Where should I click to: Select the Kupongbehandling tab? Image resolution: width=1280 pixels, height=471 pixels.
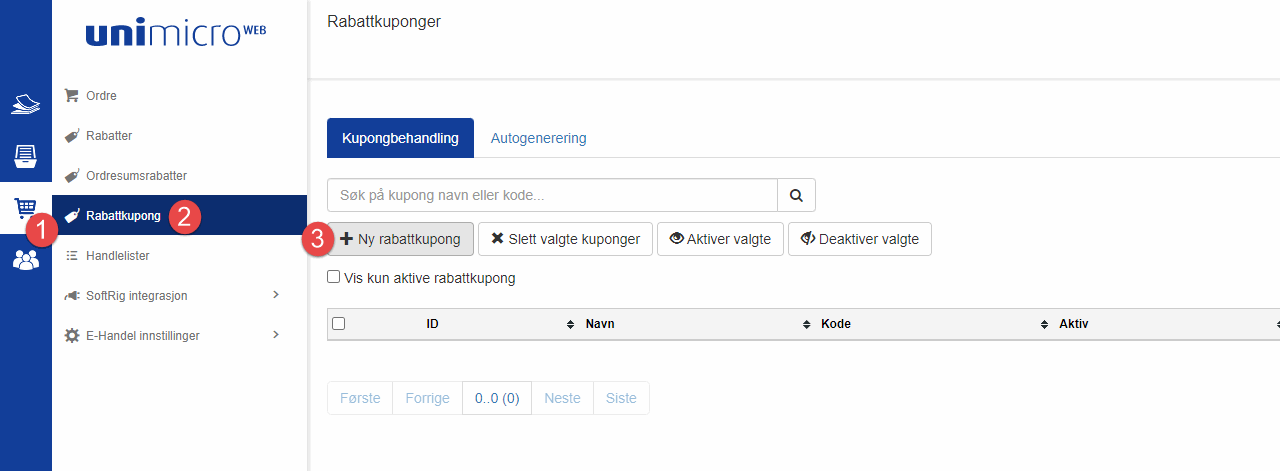click(x=400, y=138)
